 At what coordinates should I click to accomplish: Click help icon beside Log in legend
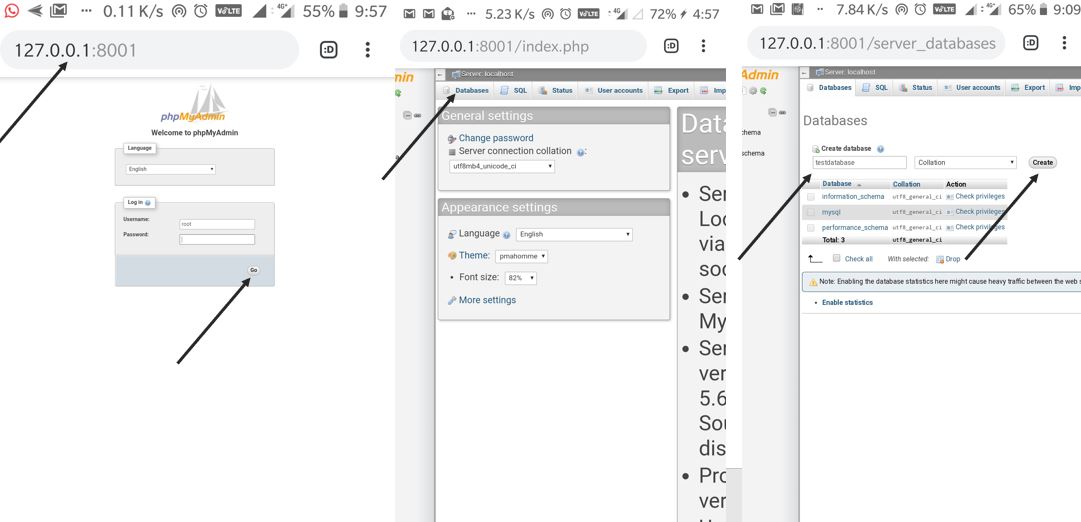click(x=148, y=203)
